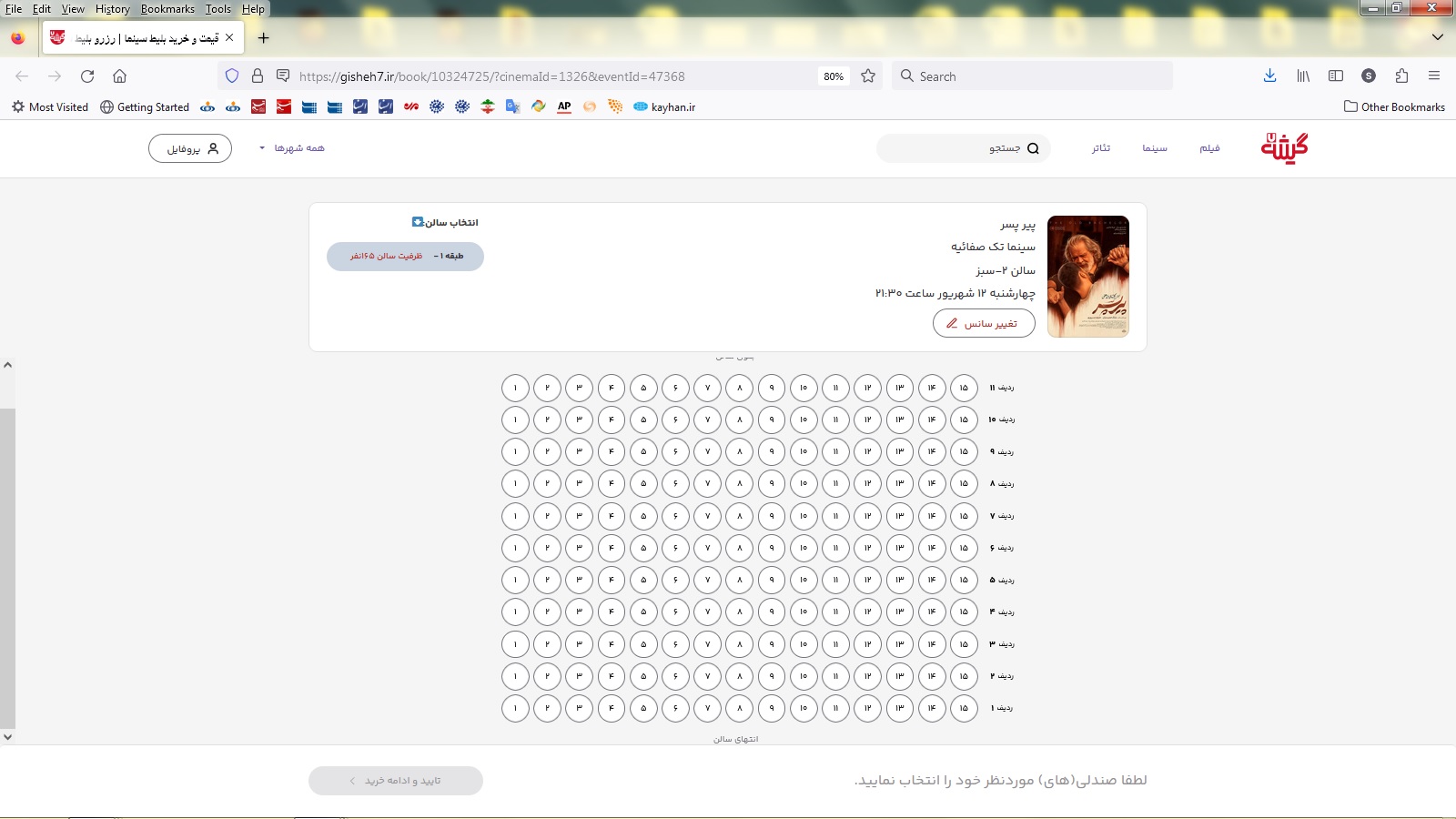Select seat 15 in row 11
Screen dimensions: 1456x819
pos(964,388)
